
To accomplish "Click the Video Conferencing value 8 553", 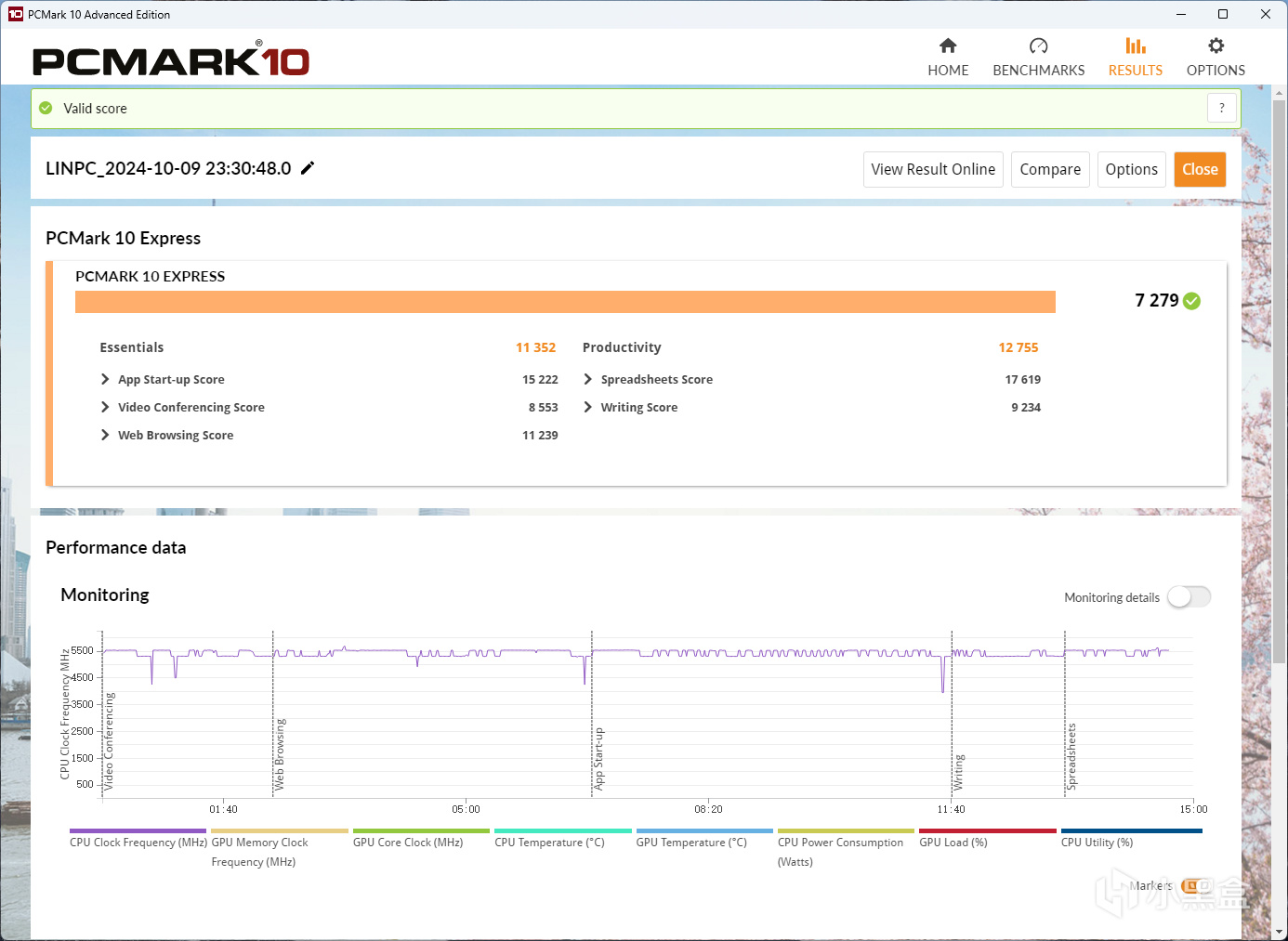I will click(x=544, y=407).
